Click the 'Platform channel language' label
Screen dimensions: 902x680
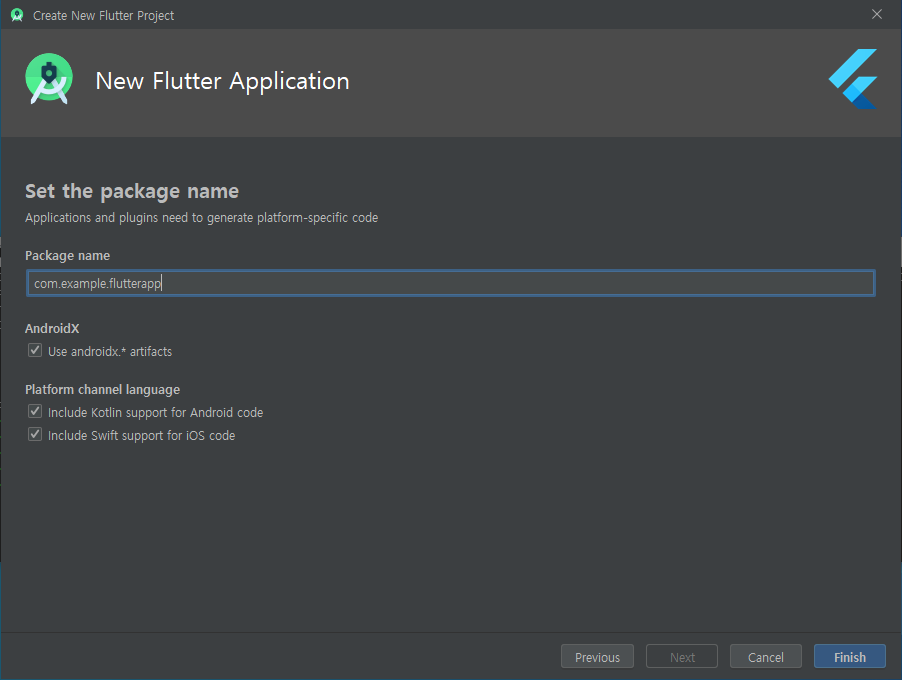tap(102, 389)
